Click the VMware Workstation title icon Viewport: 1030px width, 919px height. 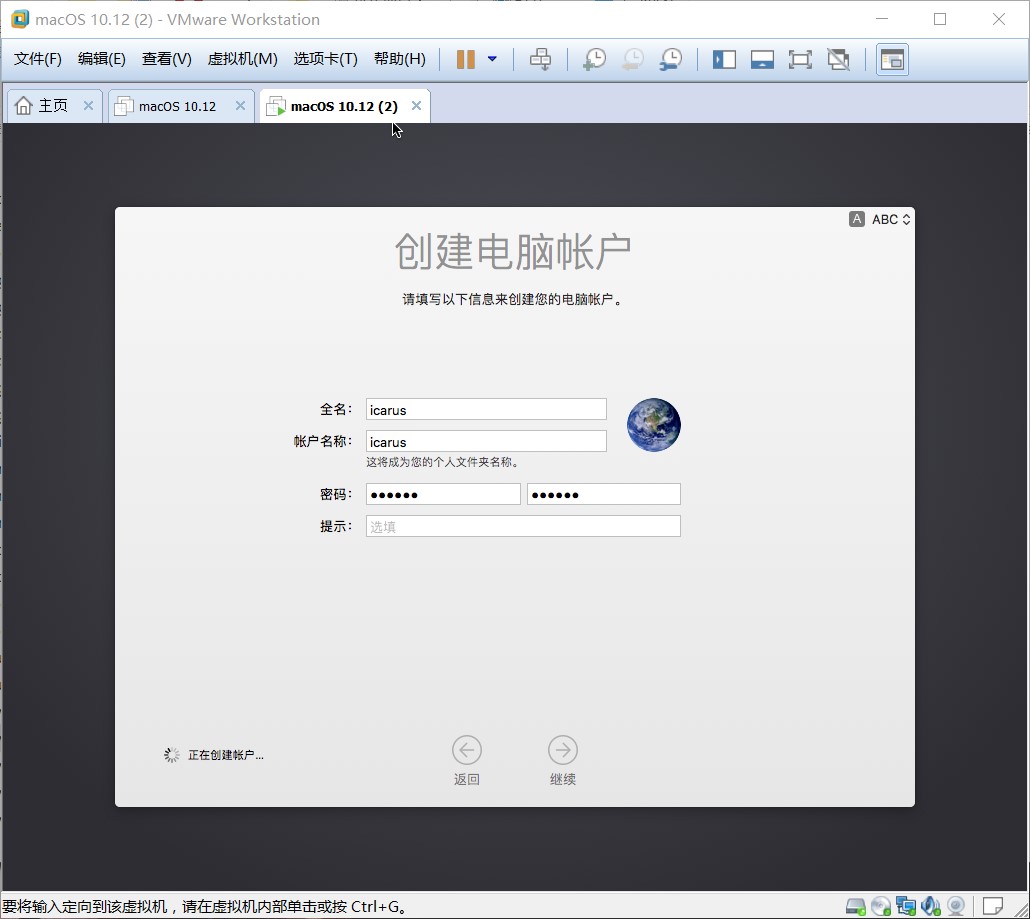click(x=20, y=19)
